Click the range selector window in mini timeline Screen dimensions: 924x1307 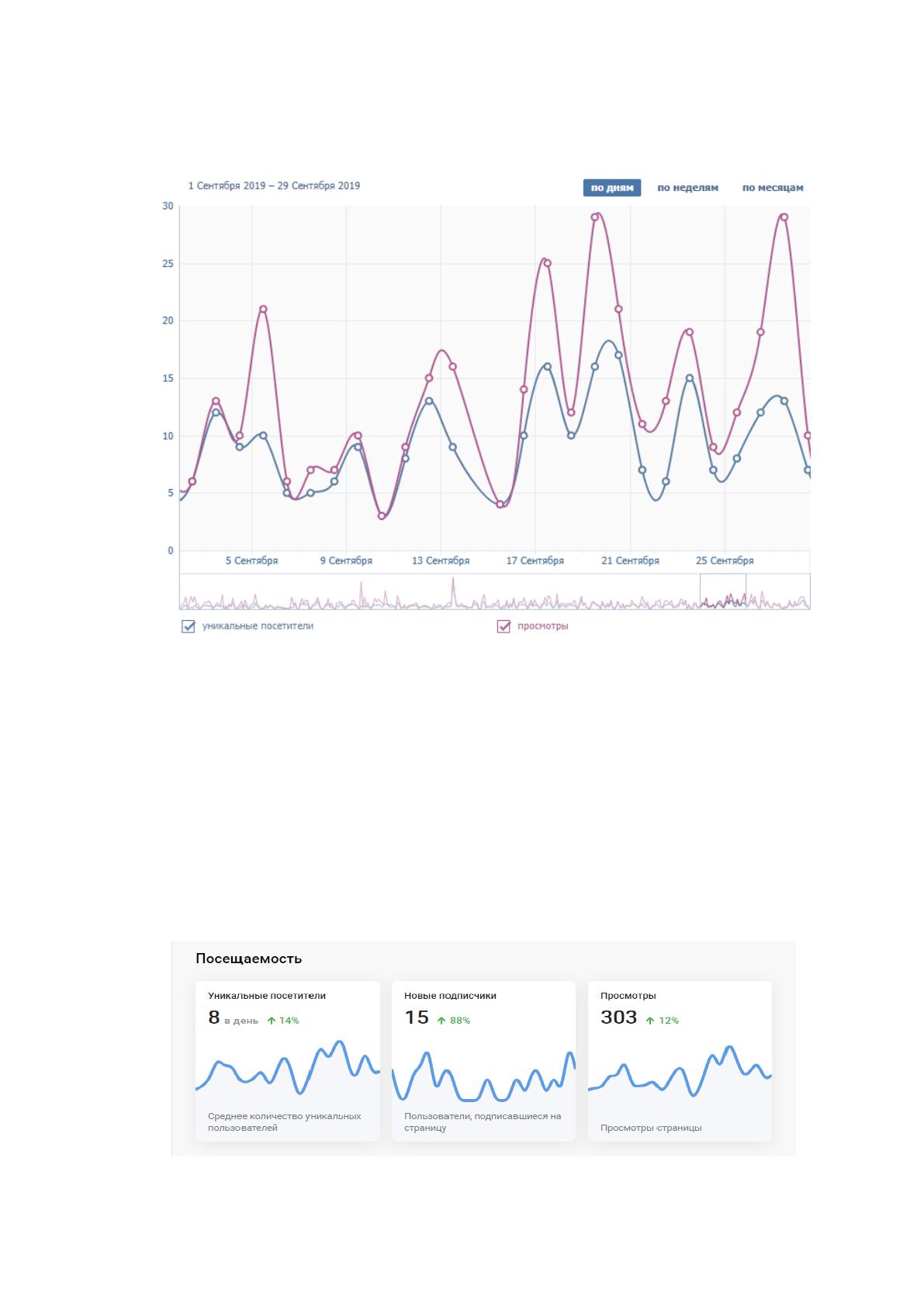(723, 591)
